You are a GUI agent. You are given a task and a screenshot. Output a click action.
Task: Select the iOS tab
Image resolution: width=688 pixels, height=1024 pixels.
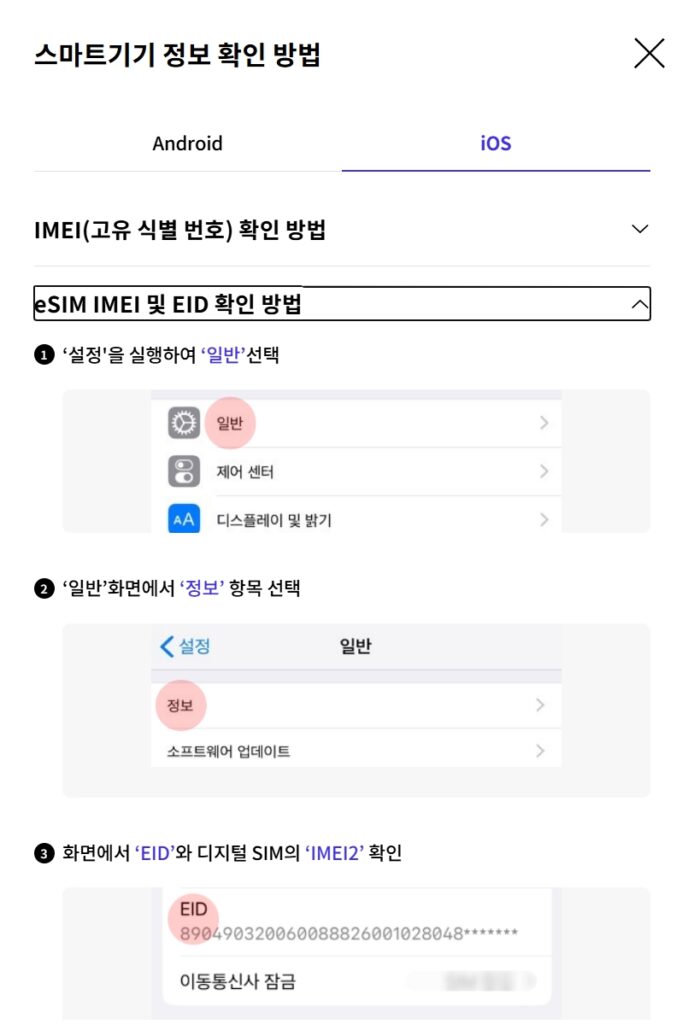point(495,144)
